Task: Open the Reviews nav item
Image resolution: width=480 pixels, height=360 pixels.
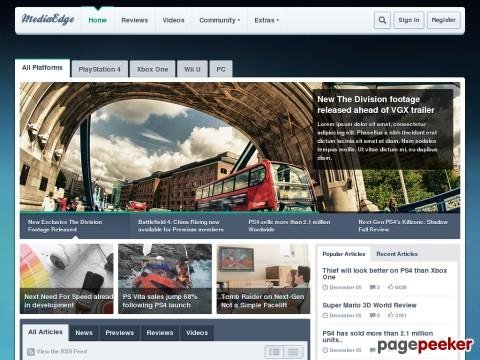Action: tap(135, 20)
